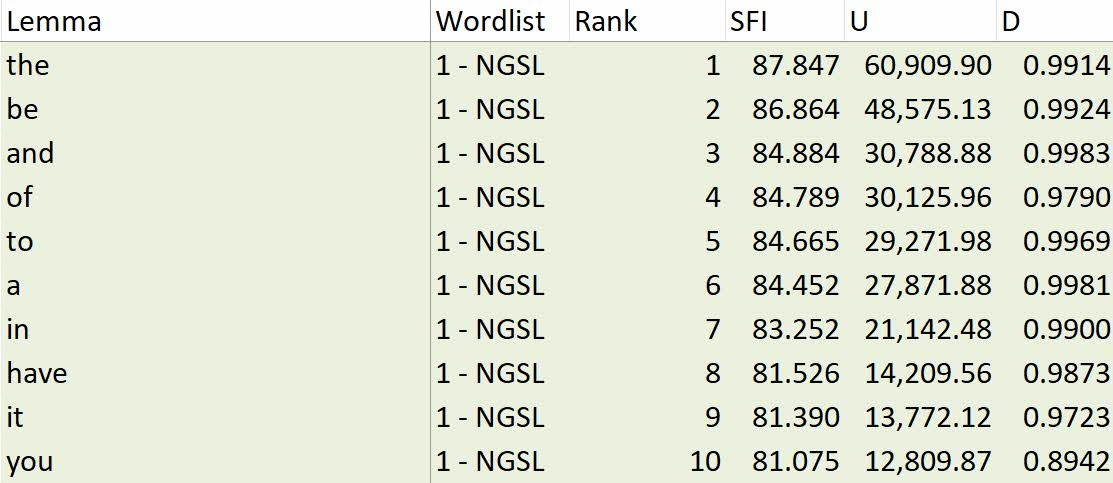The width and height of the screenshot is (1113, 483).
Task: Select the SFI value 87.847
Action: (x=796, y=66)
